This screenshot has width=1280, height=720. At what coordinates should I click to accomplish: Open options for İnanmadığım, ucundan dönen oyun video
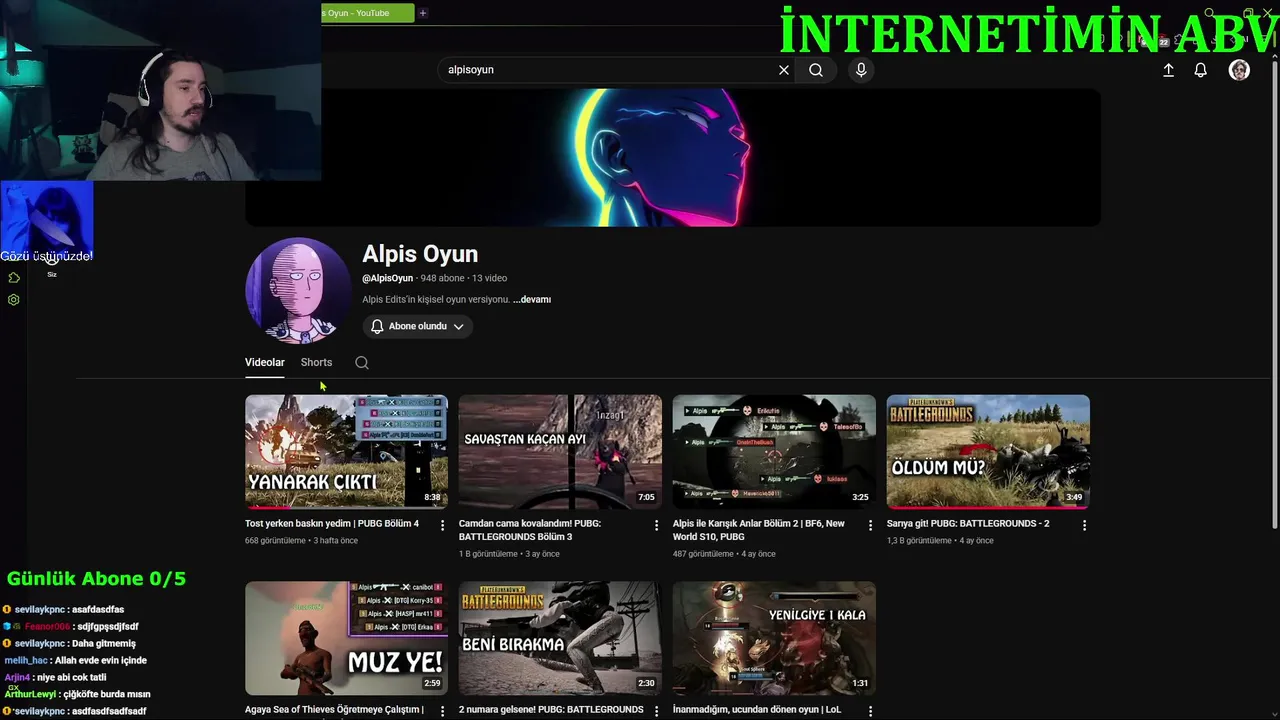tap(870, 711)
